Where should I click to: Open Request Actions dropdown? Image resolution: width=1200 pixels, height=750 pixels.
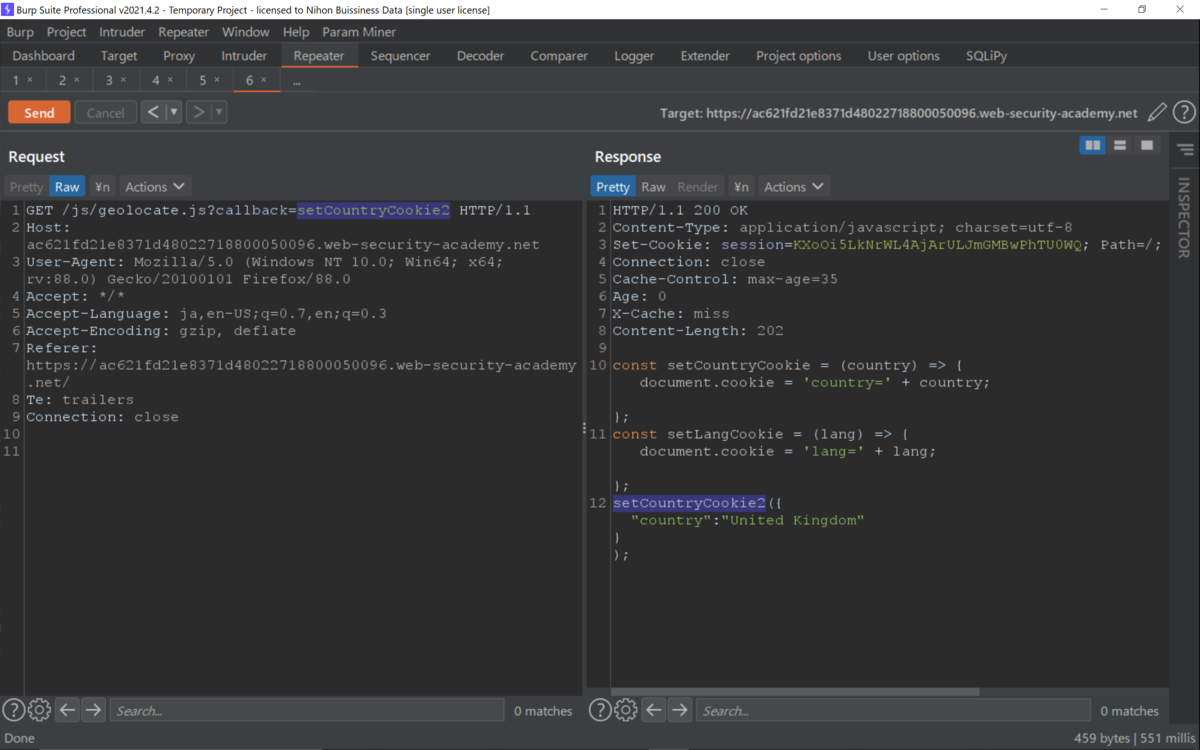point(155,187)
